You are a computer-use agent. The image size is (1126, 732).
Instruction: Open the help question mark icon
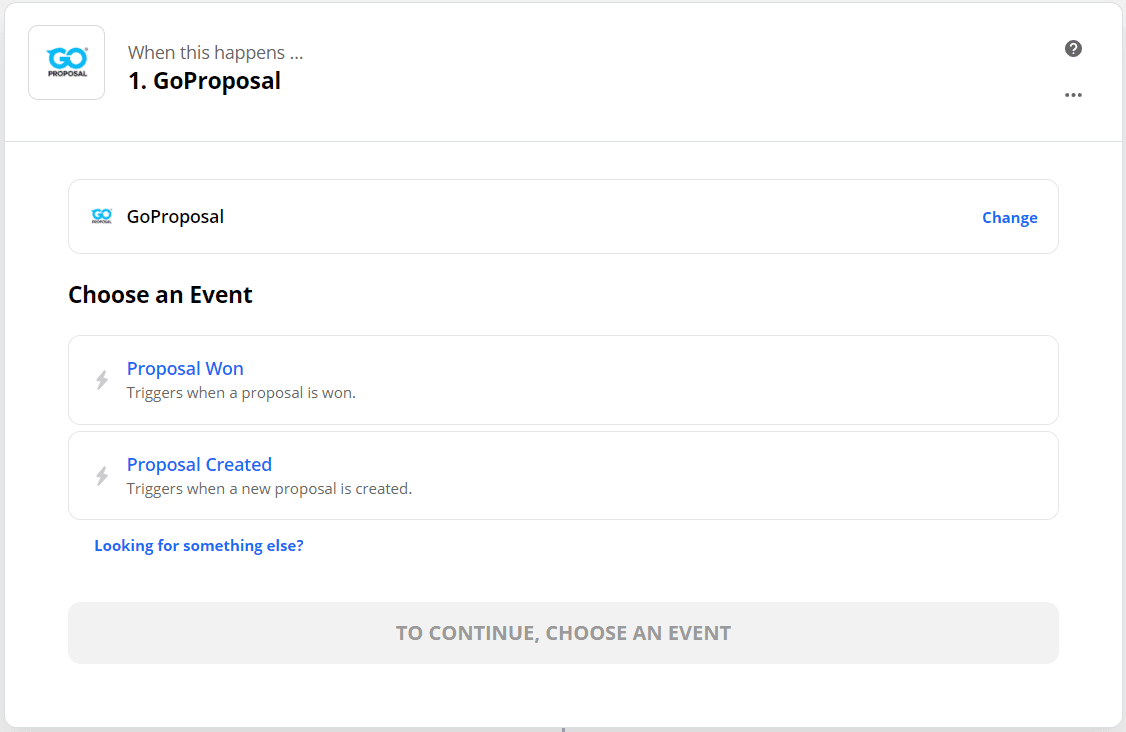pyautogui.click(x=1073, y=49)
